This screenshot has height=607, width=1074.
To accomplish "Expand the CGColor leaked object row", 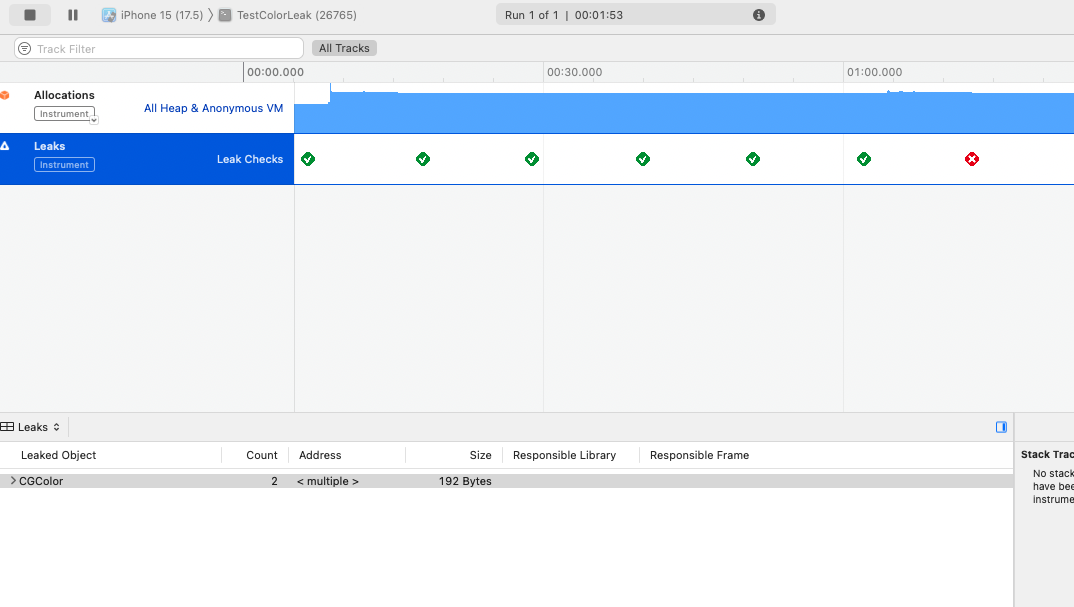I will tap(13, 481).
